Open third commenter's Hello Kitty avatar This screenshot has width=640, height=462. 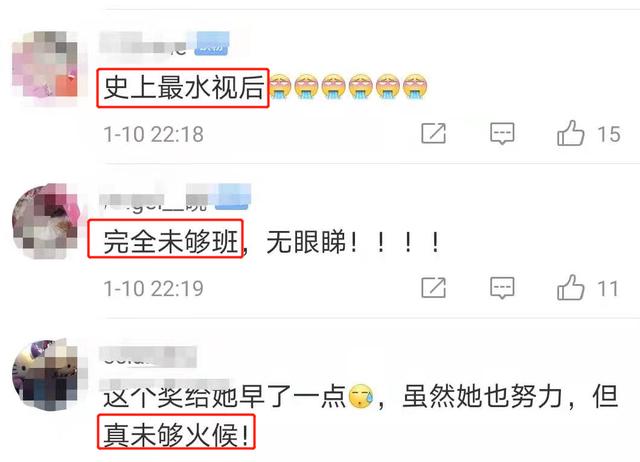click(45, 375)
